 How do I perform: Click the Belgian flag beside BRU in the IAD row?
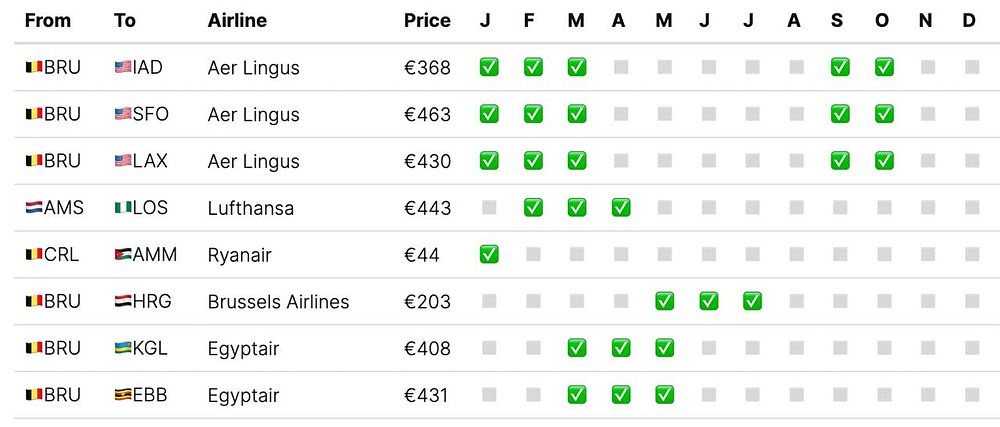(x=33, y=68)
